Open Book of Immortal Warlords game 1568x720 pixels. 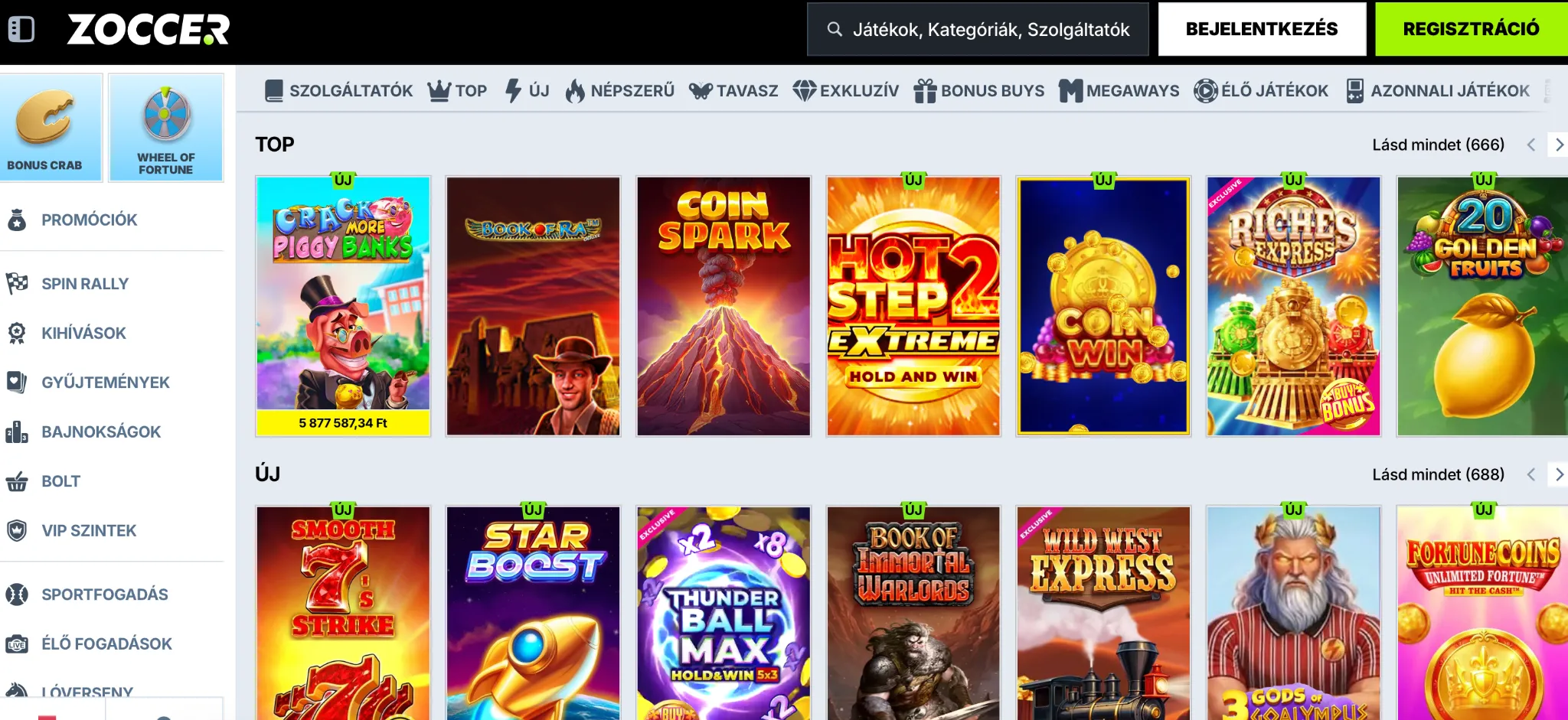click(913, 613)
